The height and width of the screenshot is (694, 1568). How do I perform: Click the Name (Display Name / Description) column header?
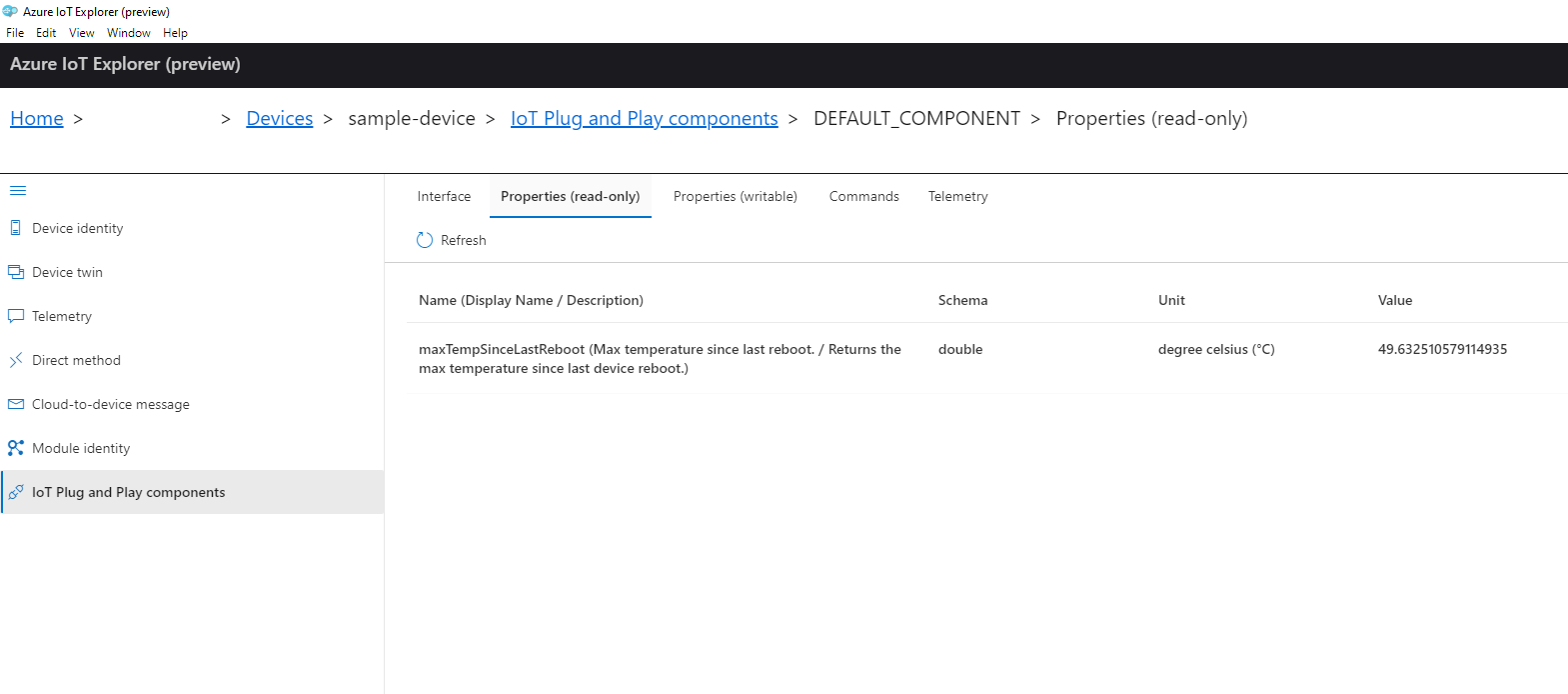(531, 300)
